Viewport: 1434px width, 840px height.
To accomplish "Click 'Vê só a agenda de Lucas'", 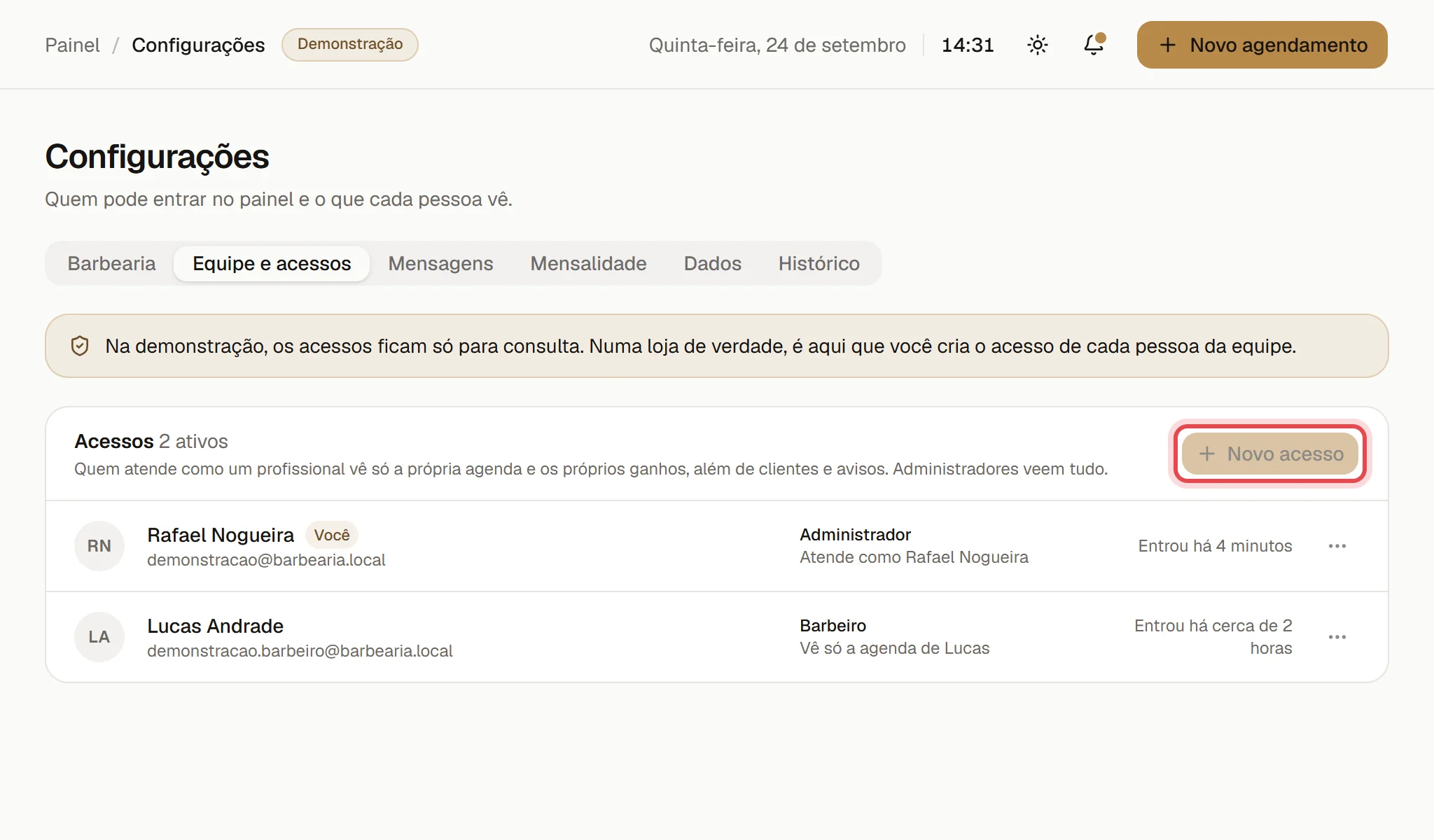I will point(894,648).
